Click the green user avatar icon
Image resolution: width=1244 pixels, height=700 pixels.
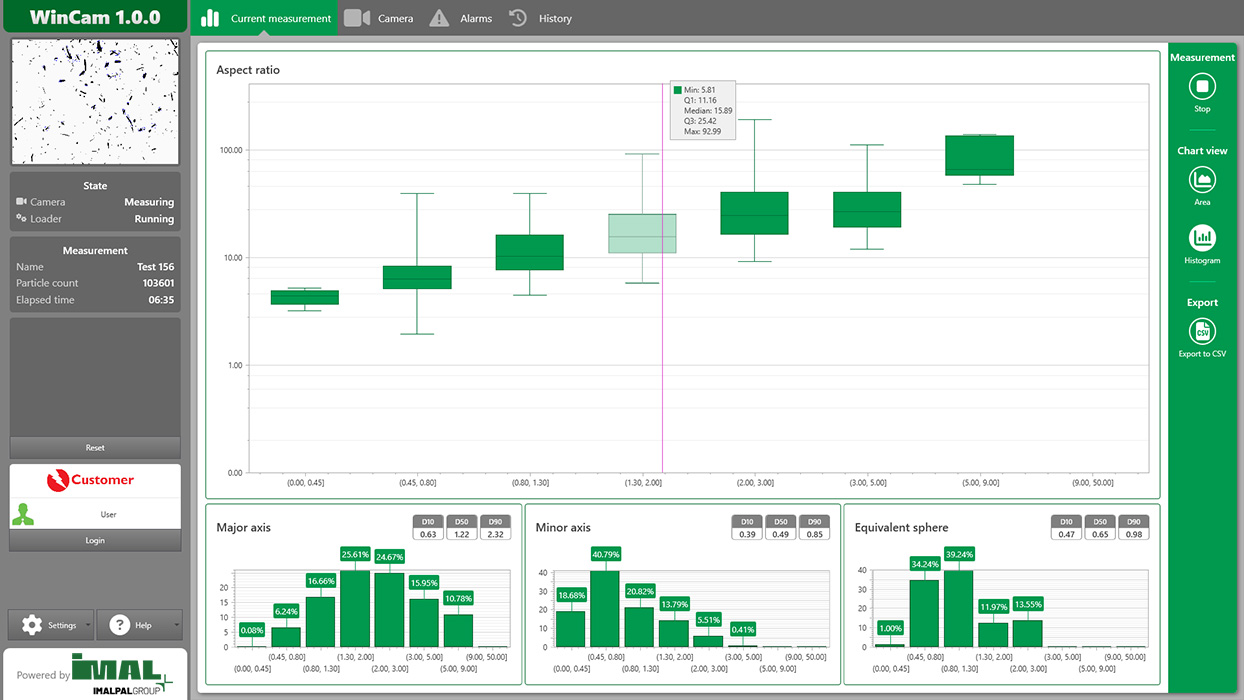click(x=23, y=514)
